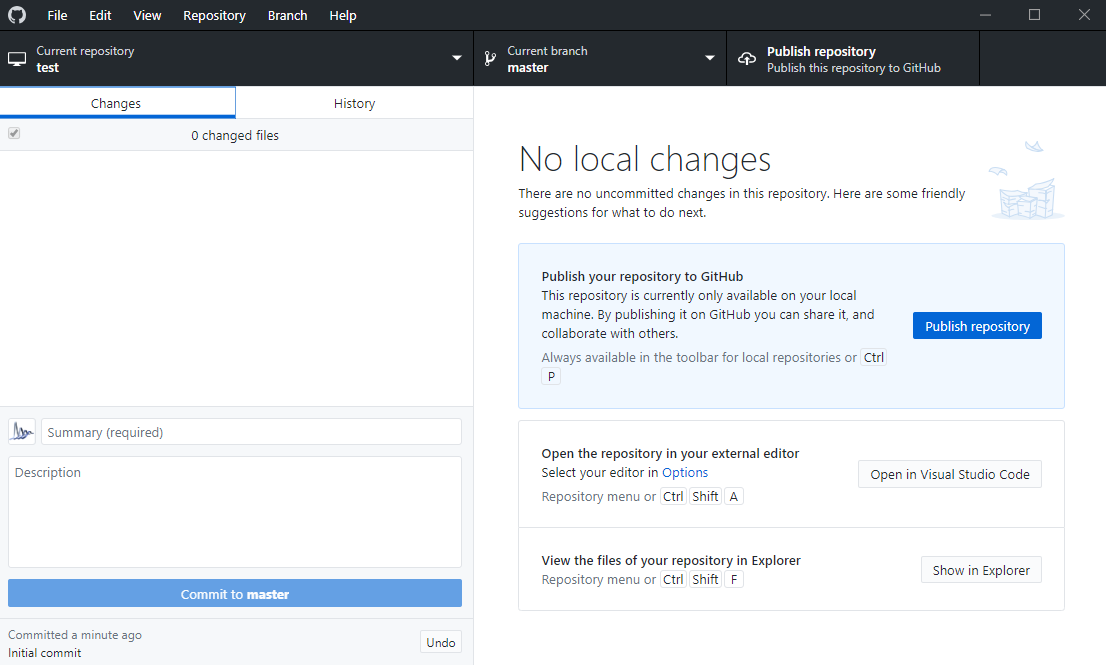The width and height of the screenshot is (1106, 665).
Task: Click the git branch icon
Action: coord(490,59)
